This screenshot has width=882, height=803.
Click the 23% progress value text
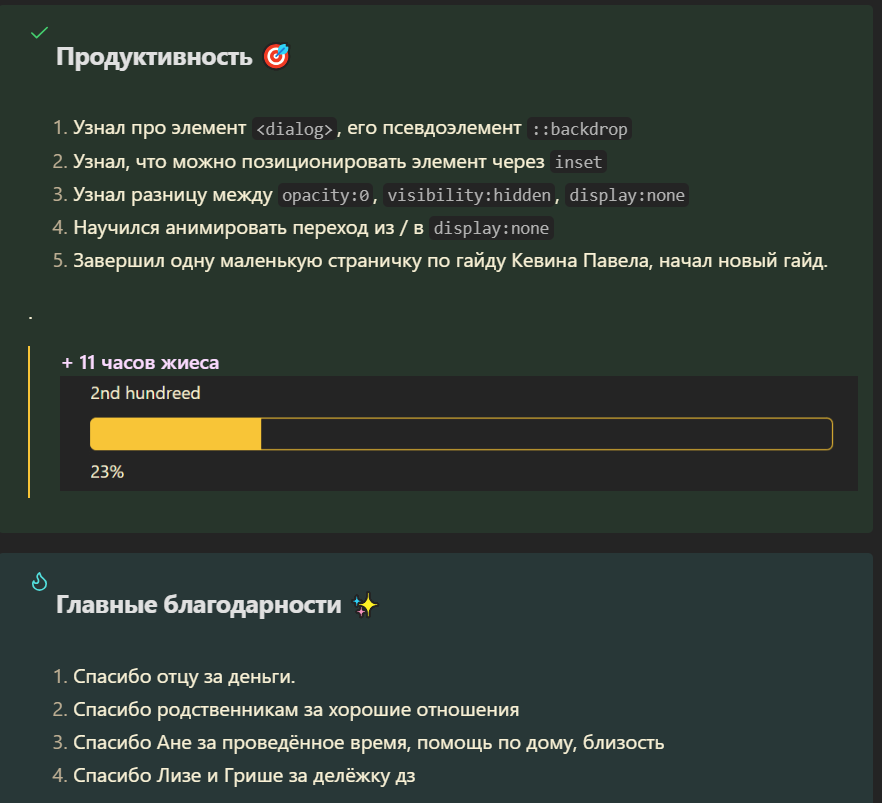[x=107, y=472]
